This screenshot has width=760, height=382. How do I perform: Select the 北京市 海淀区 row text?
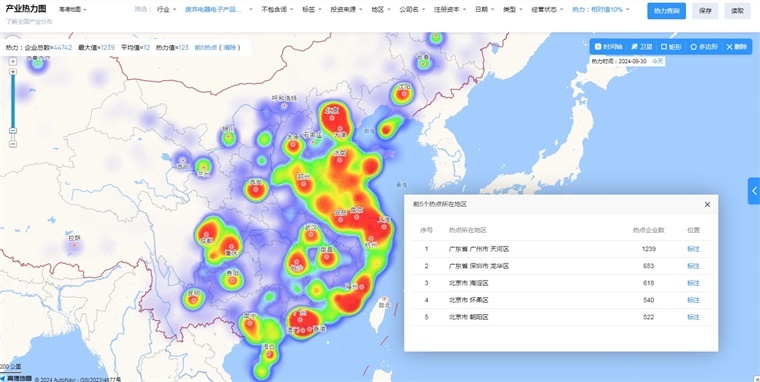(469, 283)
